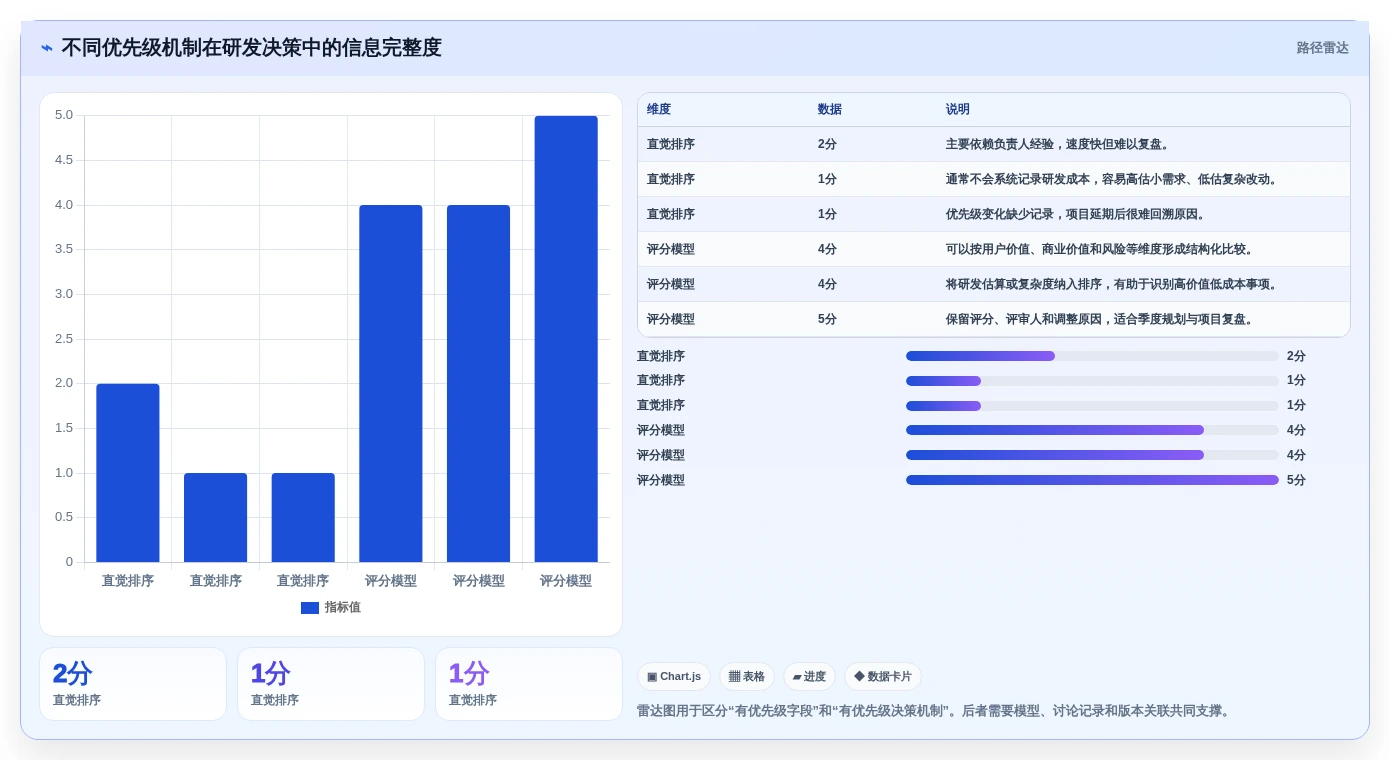This screenshot has height=760, width=1390.
Task: Select the 数据卡片 chip
Action: coord(883,677)
